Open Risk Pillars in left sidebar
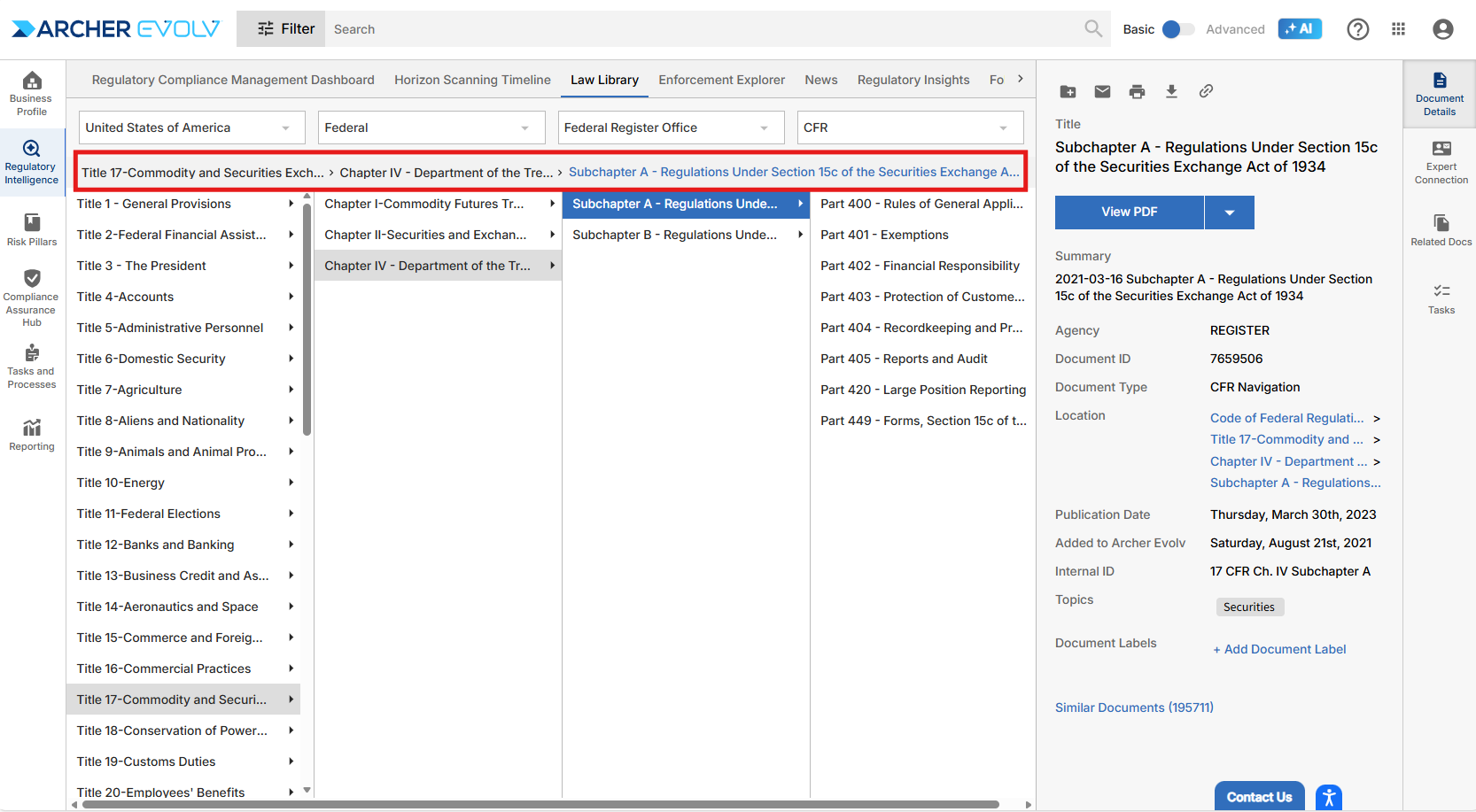The width and height of the screenshot is (1476, 812). [32, 229]
